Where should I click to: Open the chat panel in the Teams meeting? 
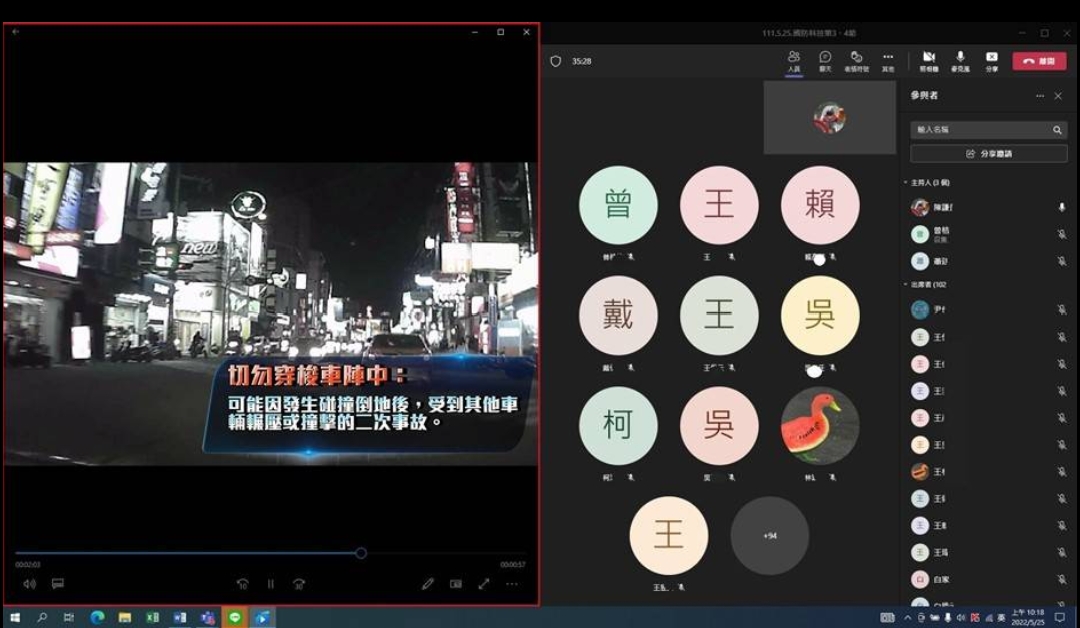point(825,60)
